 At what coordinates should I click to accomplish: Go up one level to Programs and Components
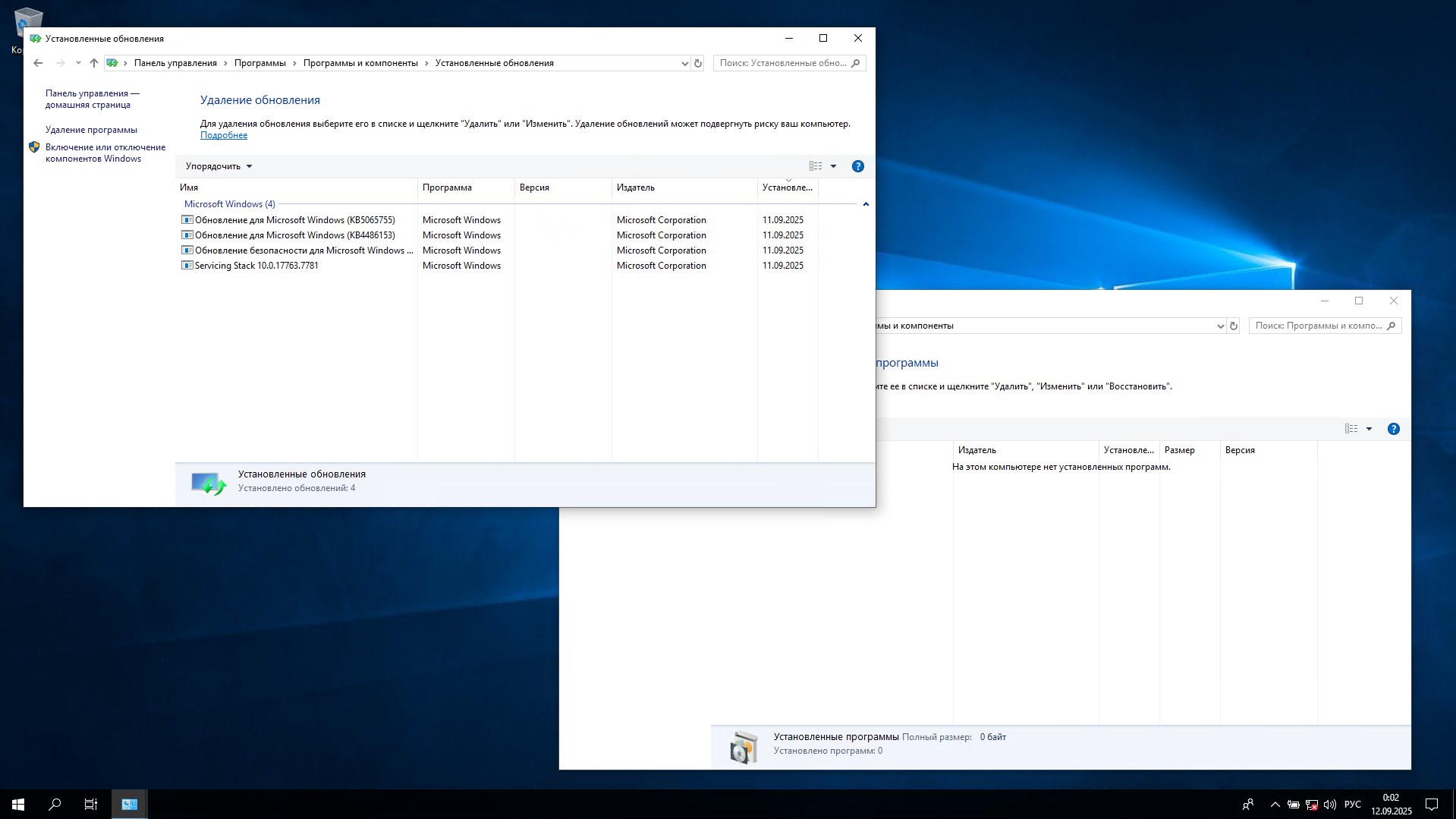tap(94, 63)
